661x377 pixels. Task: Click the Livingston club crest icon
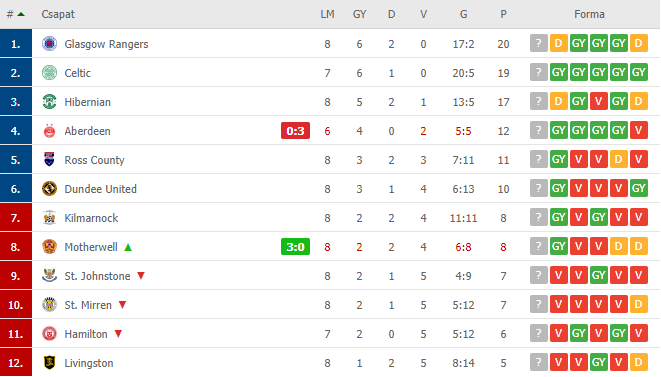click(49, 363)
